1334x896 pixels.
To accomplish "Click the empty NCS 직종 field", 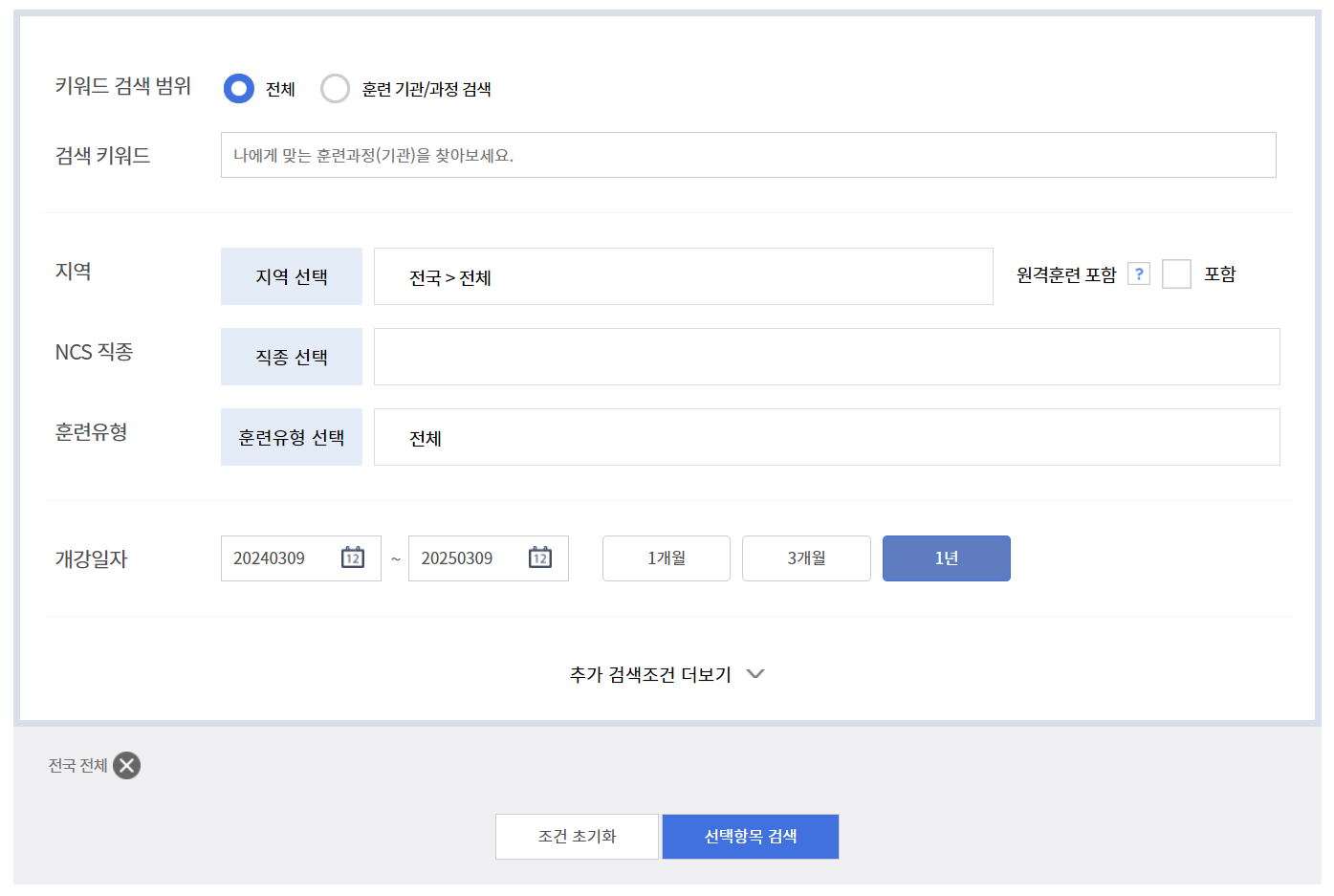I will click(826, 357).
